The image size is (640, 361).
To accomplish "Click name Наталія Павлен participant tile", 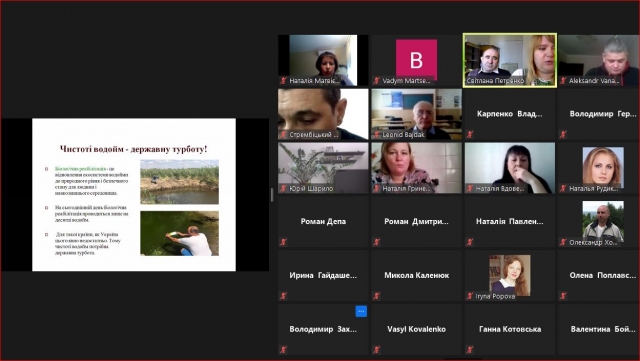I will [x=510, y=221].
